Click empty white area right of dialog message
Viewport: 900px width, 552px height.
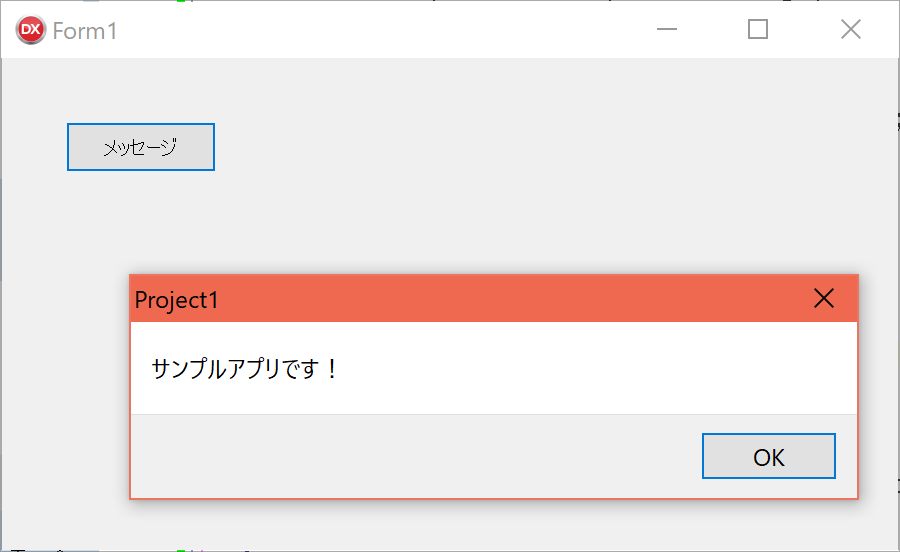(597, 368)
